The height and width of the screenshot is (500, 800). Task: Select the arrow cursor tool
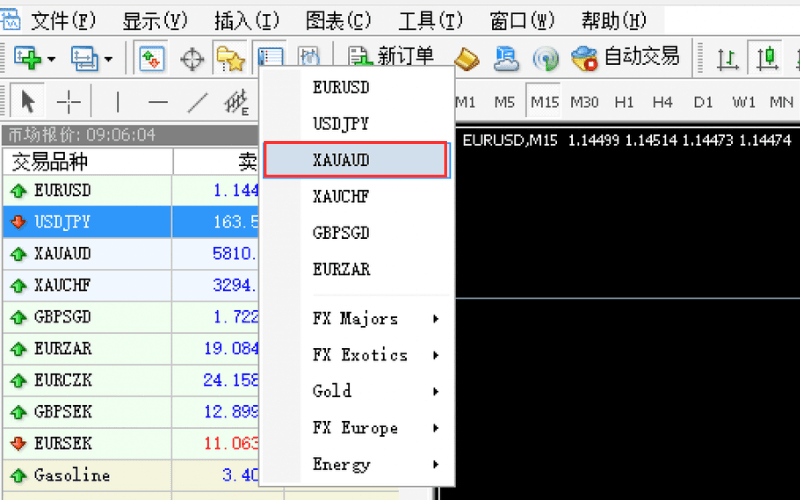[x=28, y=102]
